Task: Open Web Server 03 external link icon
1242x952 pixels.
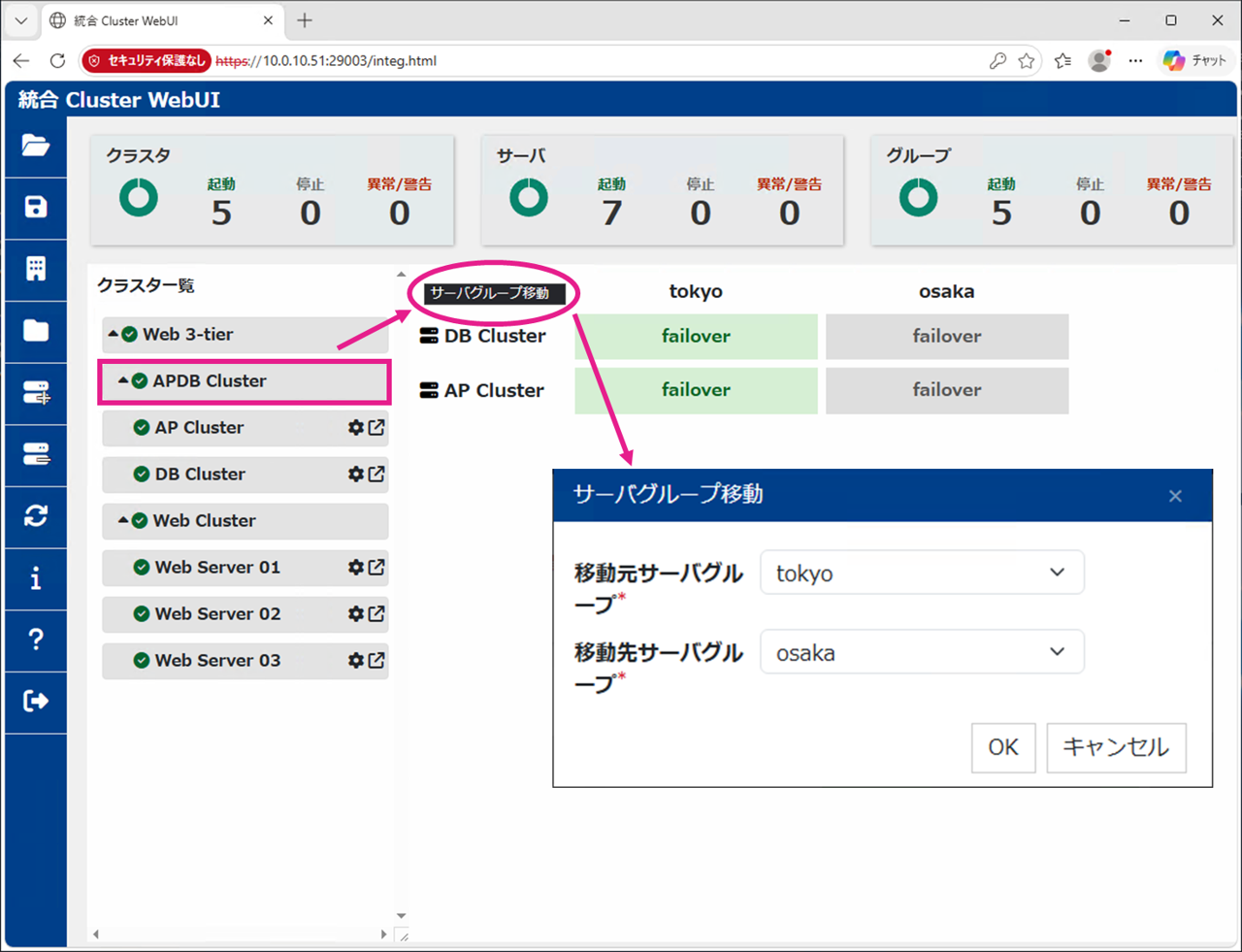Action: pos(376,660)
